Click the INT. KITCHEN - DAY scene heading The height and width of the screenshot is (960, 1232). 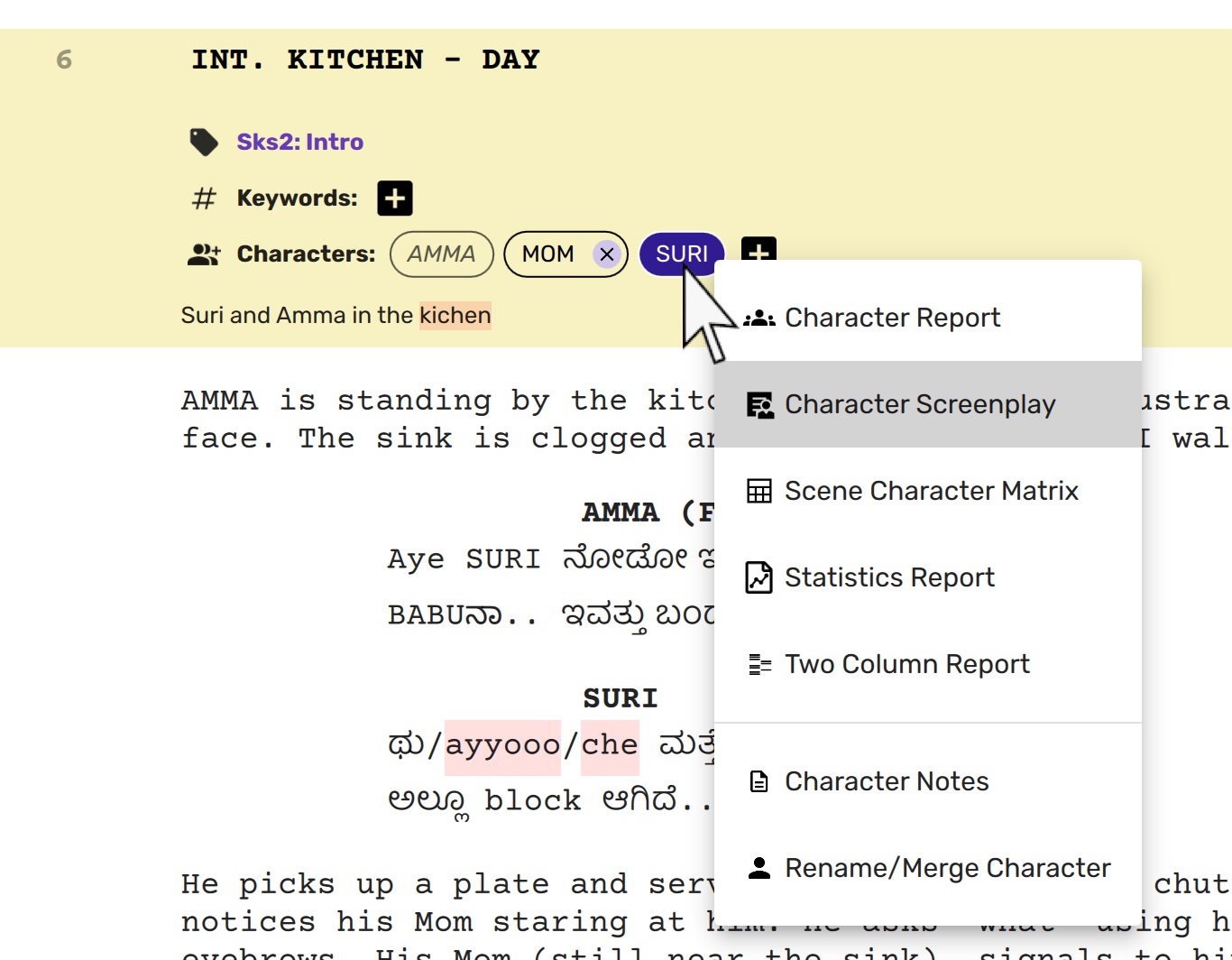coord(365,60)
